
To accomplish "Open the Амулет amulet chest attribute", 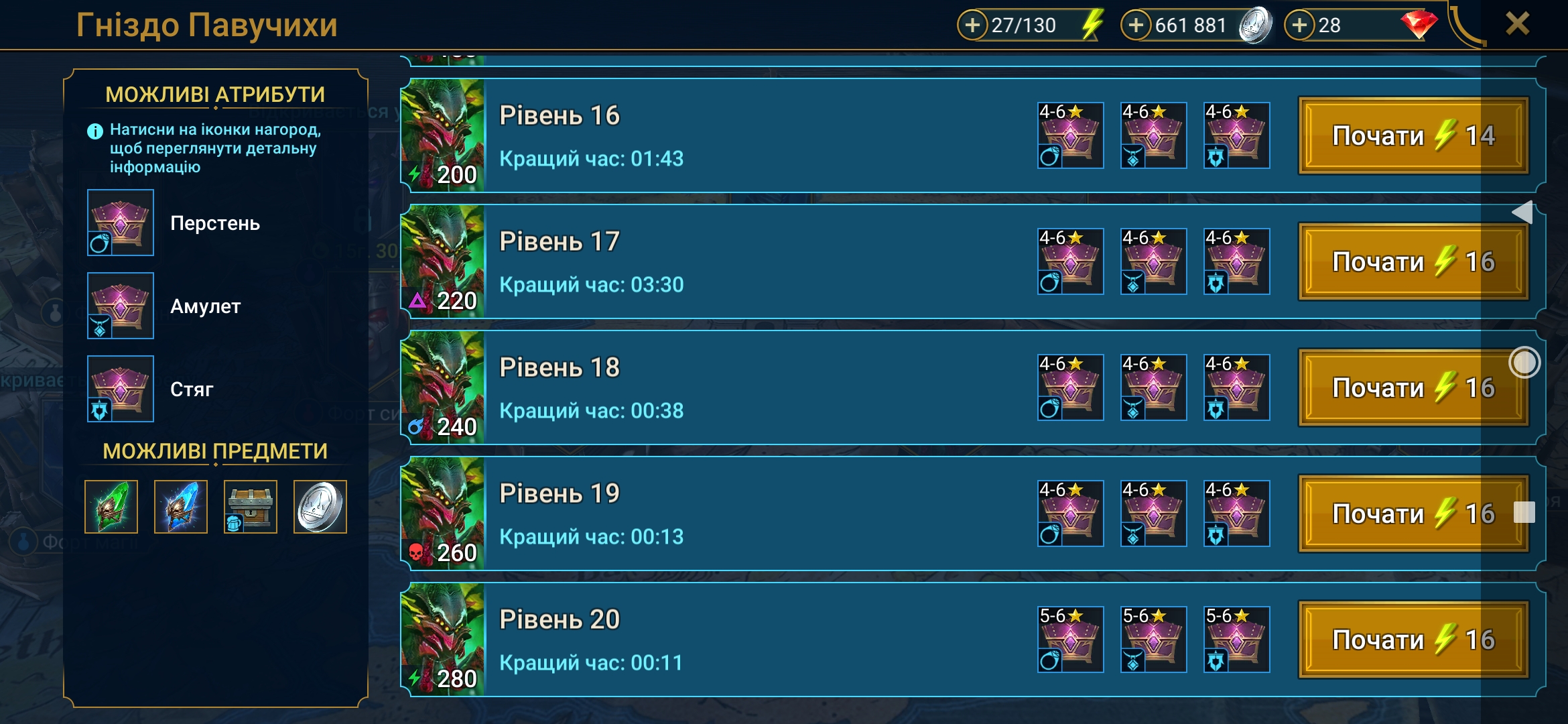I will pyautogui.click(x=121, y=306).
